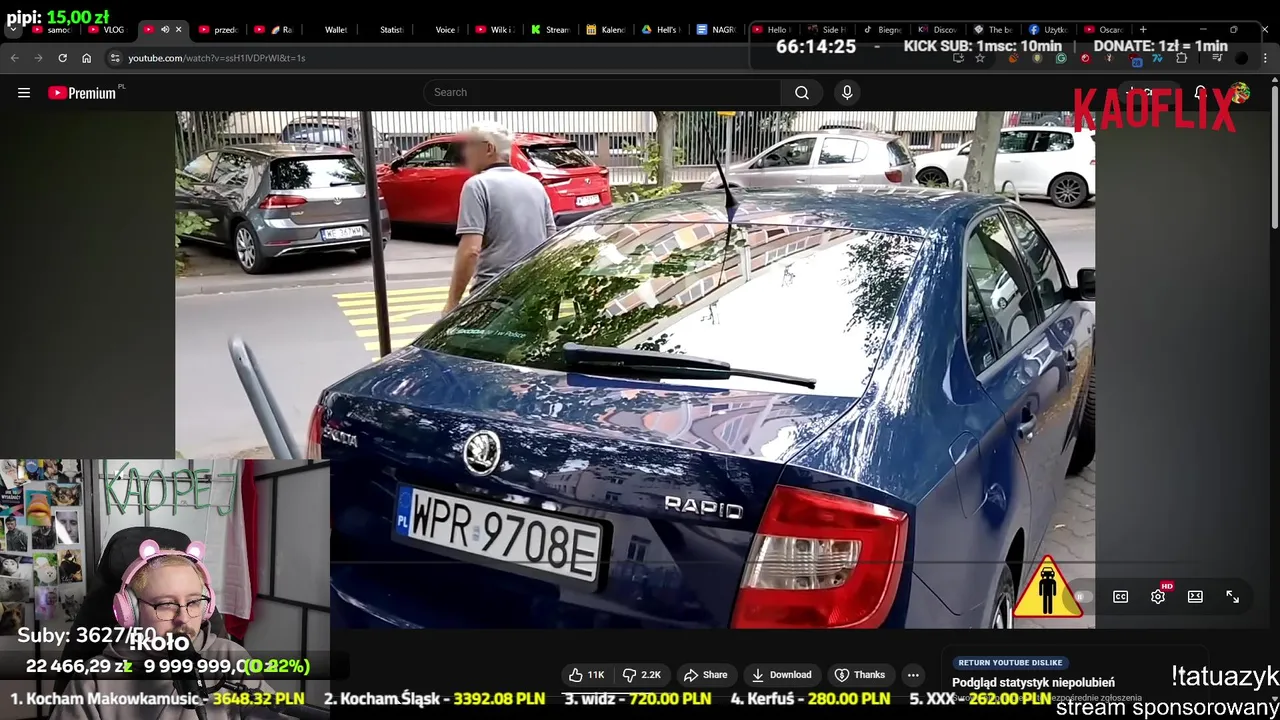Switch to the NAGR docs tab
Image resolution: width=1280 pixels, height=720 pixels.
coord(716,30)
